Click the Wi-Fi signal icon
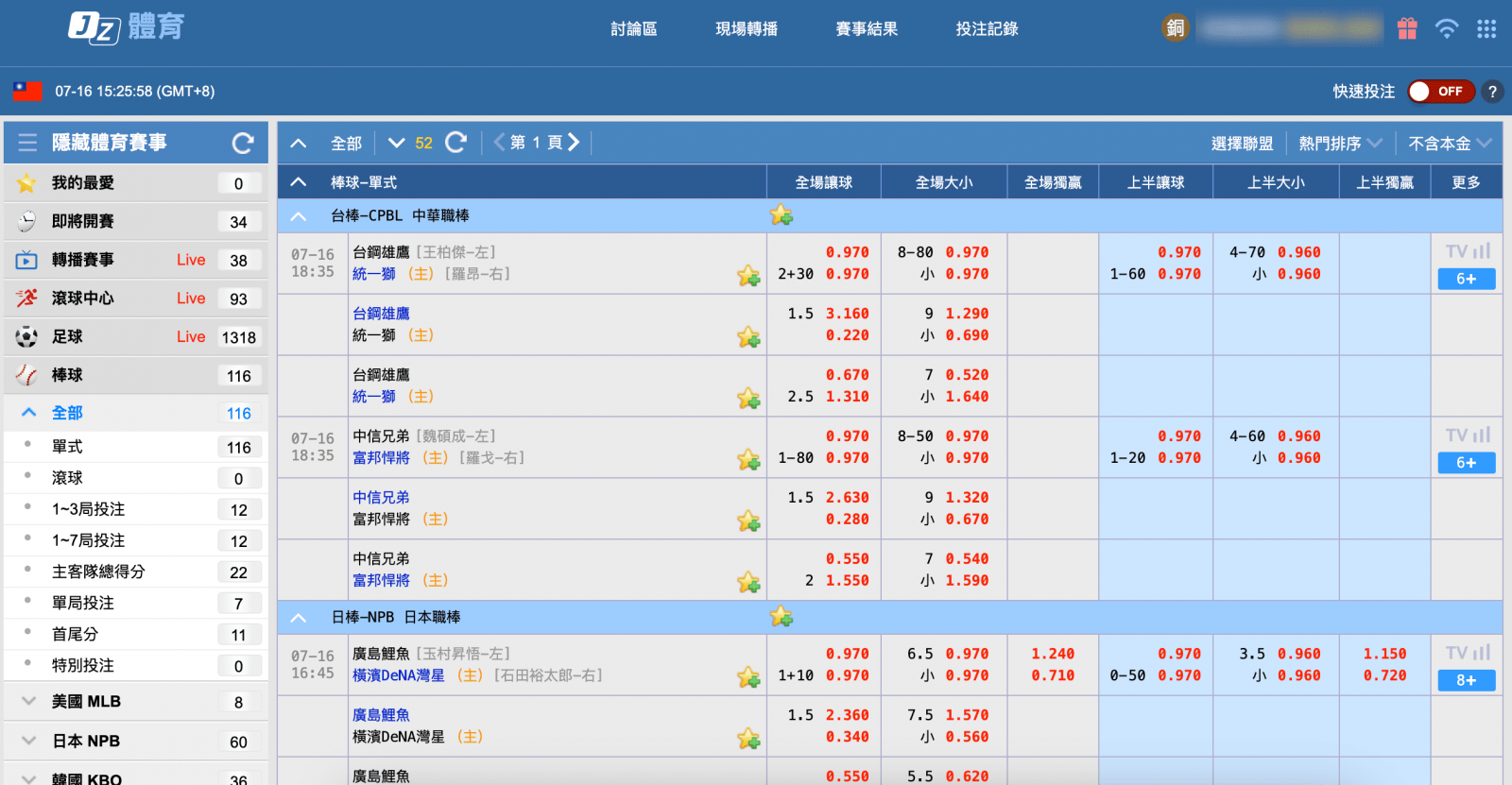This screenshot has width=1512, height=785. pos(1446,28)
